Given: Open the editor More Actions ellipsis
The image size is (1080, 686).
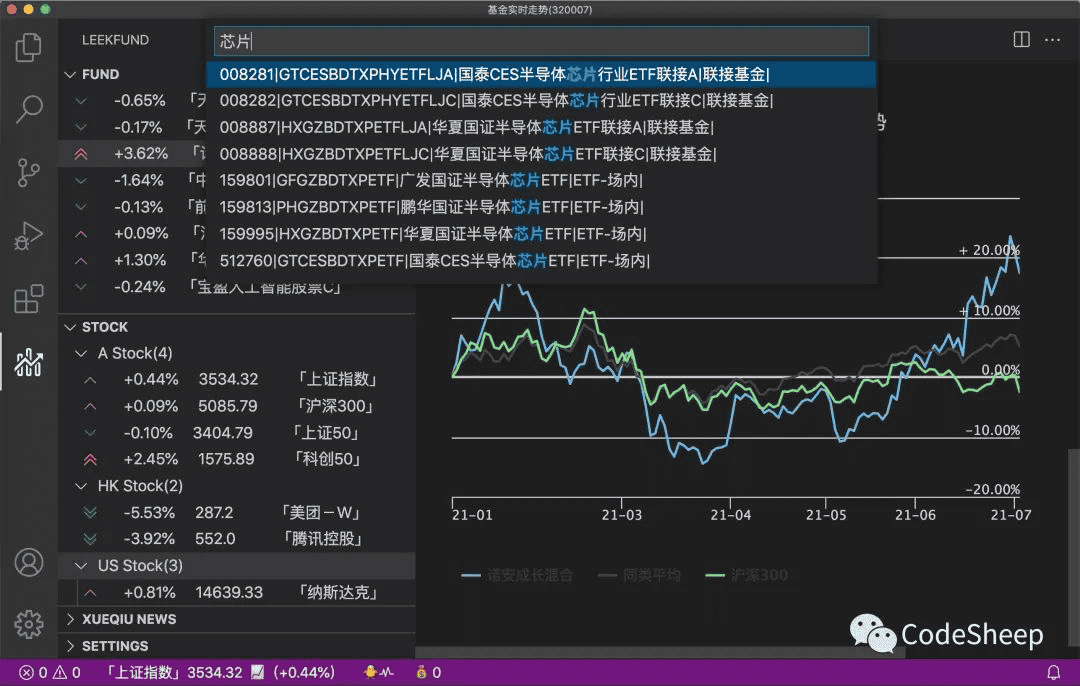Looking at the screenshot, I should click(x=1052, y=40).
